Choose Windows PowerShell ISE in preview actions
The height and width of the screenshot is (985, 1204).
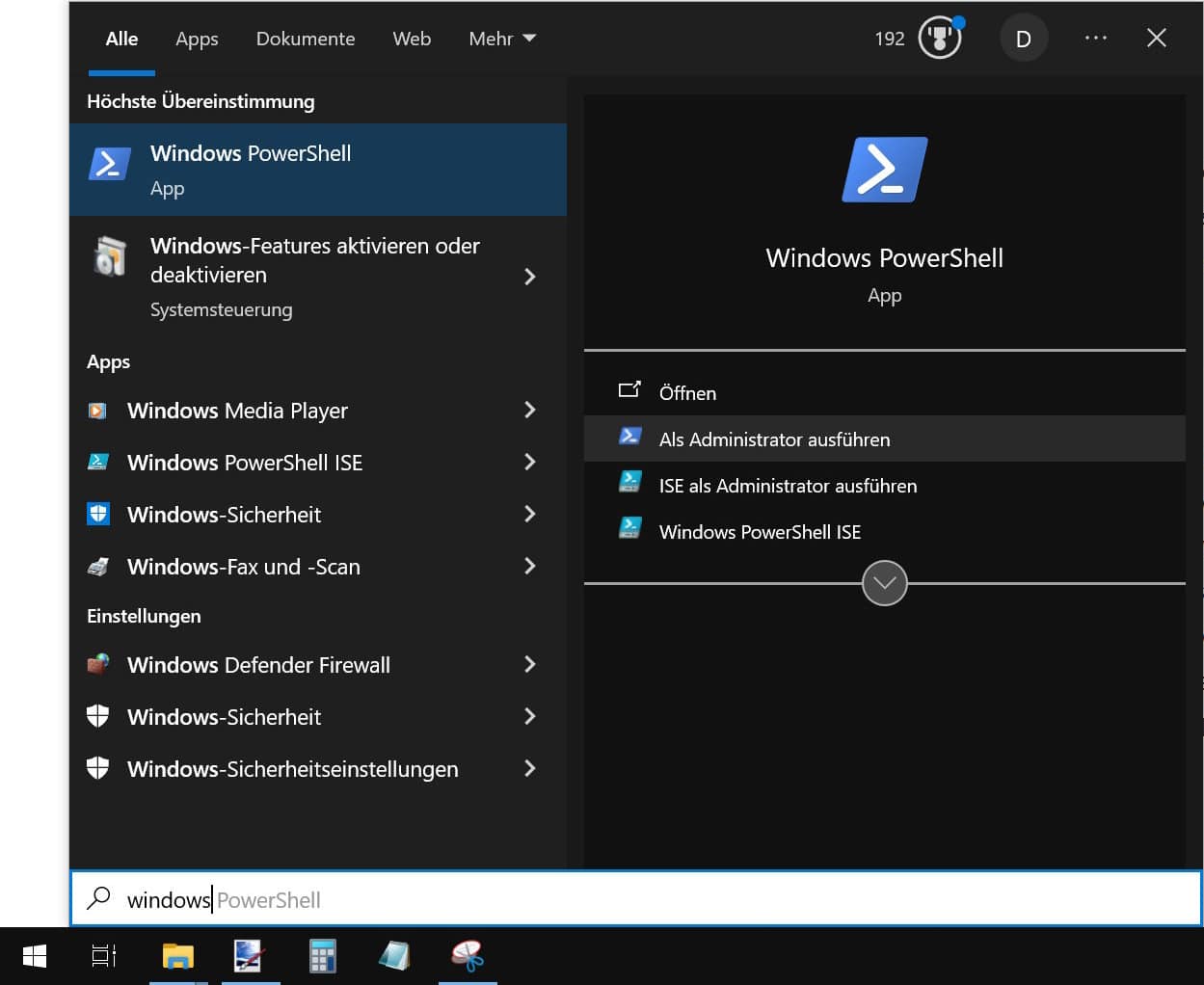tap(884, 531)
